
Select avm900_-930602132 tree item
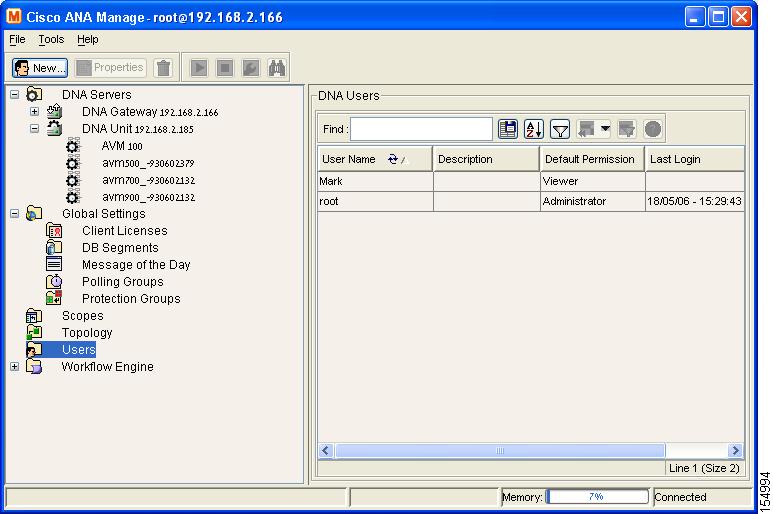click(148, 197)
